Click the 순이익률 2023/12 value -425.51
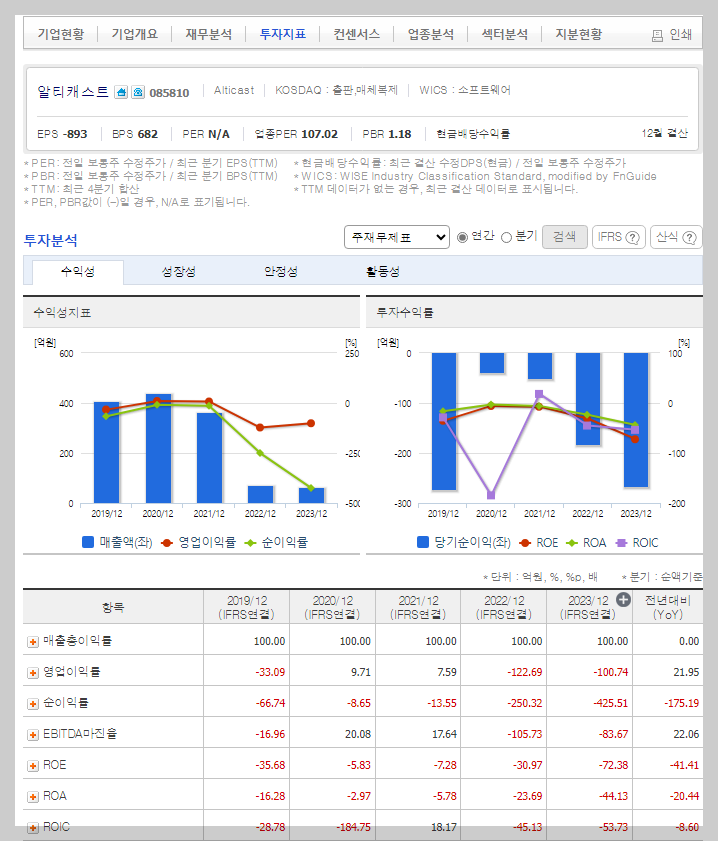Viewport: 718px width, 841px height. pyautogui.click(x=610, y=703)
